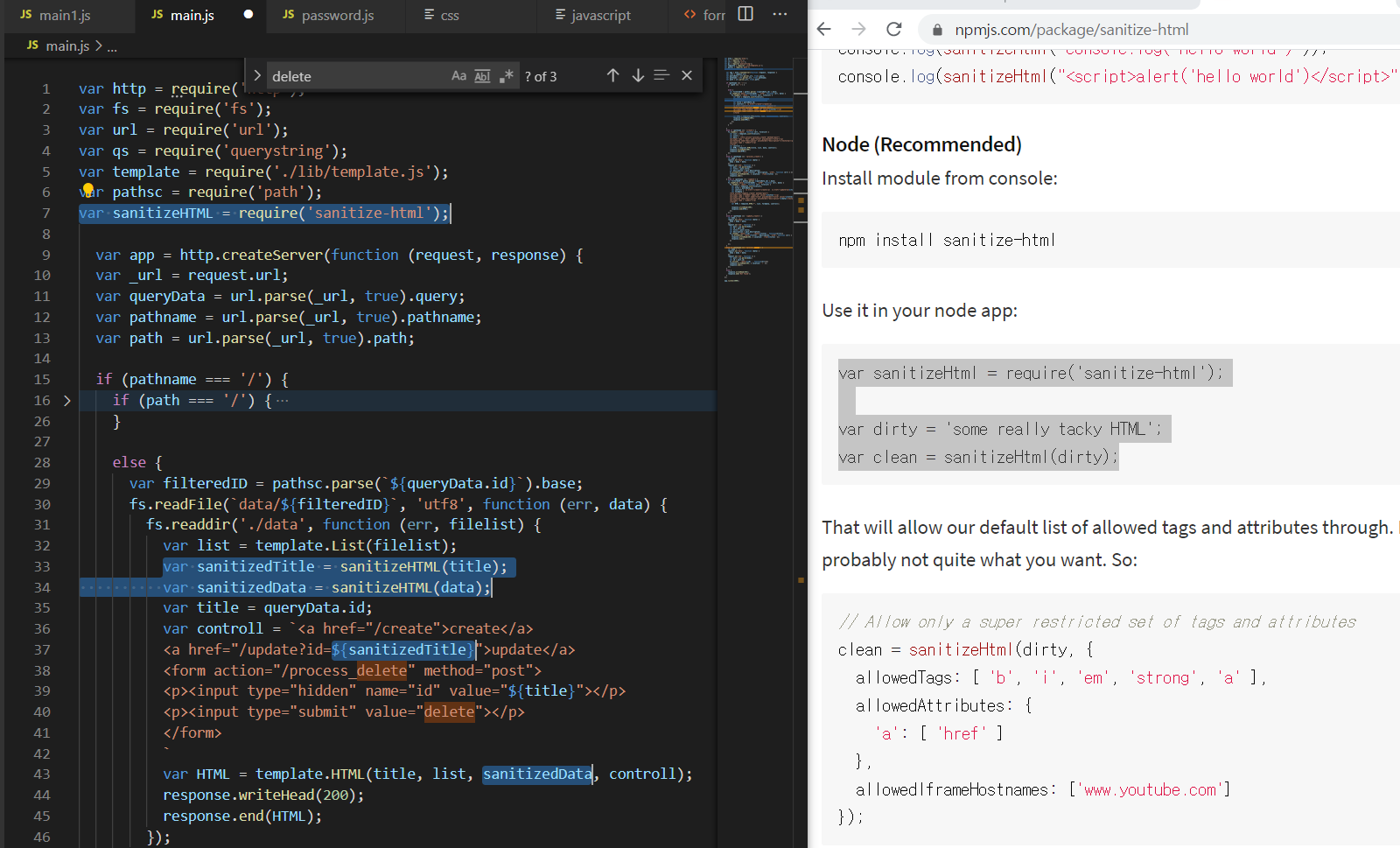Viewport: 1400px width, 848px height.
Task: Open the editor More Actions menu
Action: [x=780, y=14]
